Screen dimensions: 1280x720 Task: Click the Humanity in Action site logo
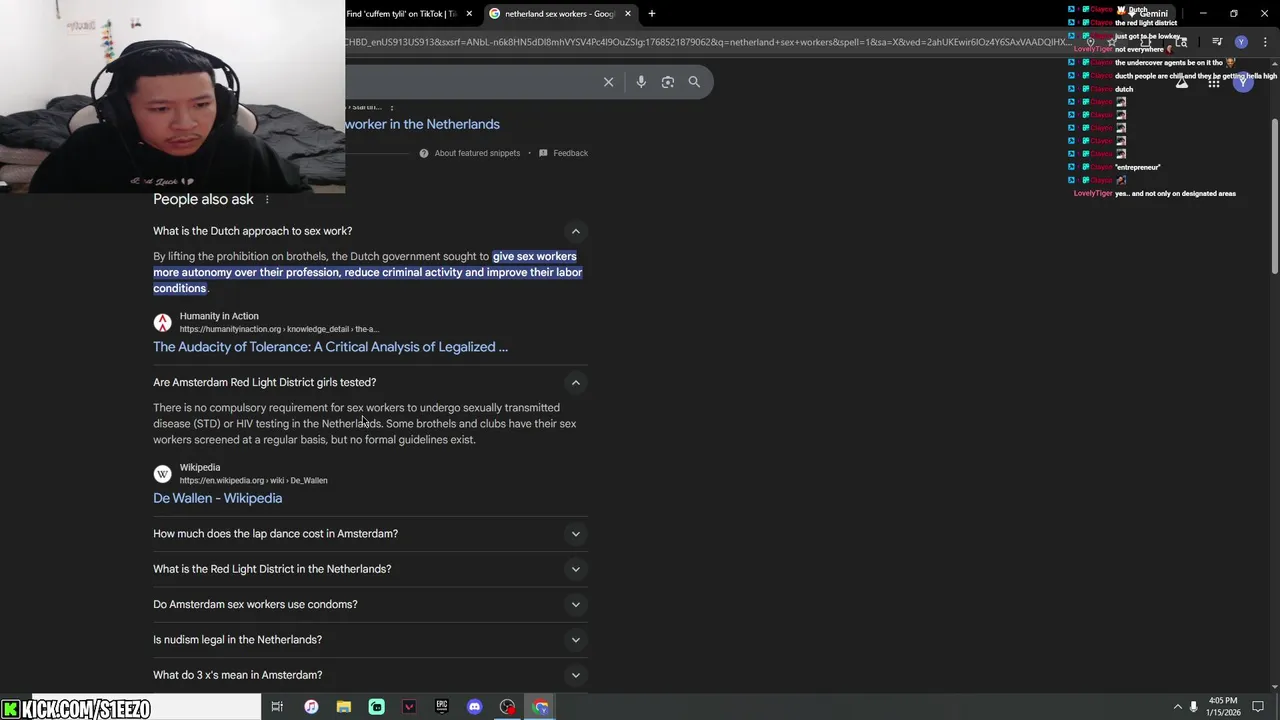tap(162, 322)
